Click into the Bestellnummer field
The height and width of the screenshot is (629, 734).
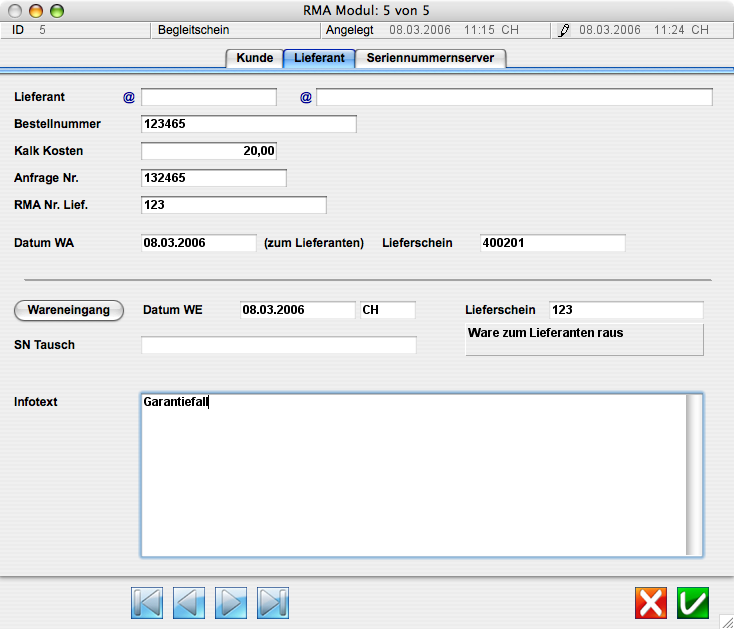[x=248, y=124]
